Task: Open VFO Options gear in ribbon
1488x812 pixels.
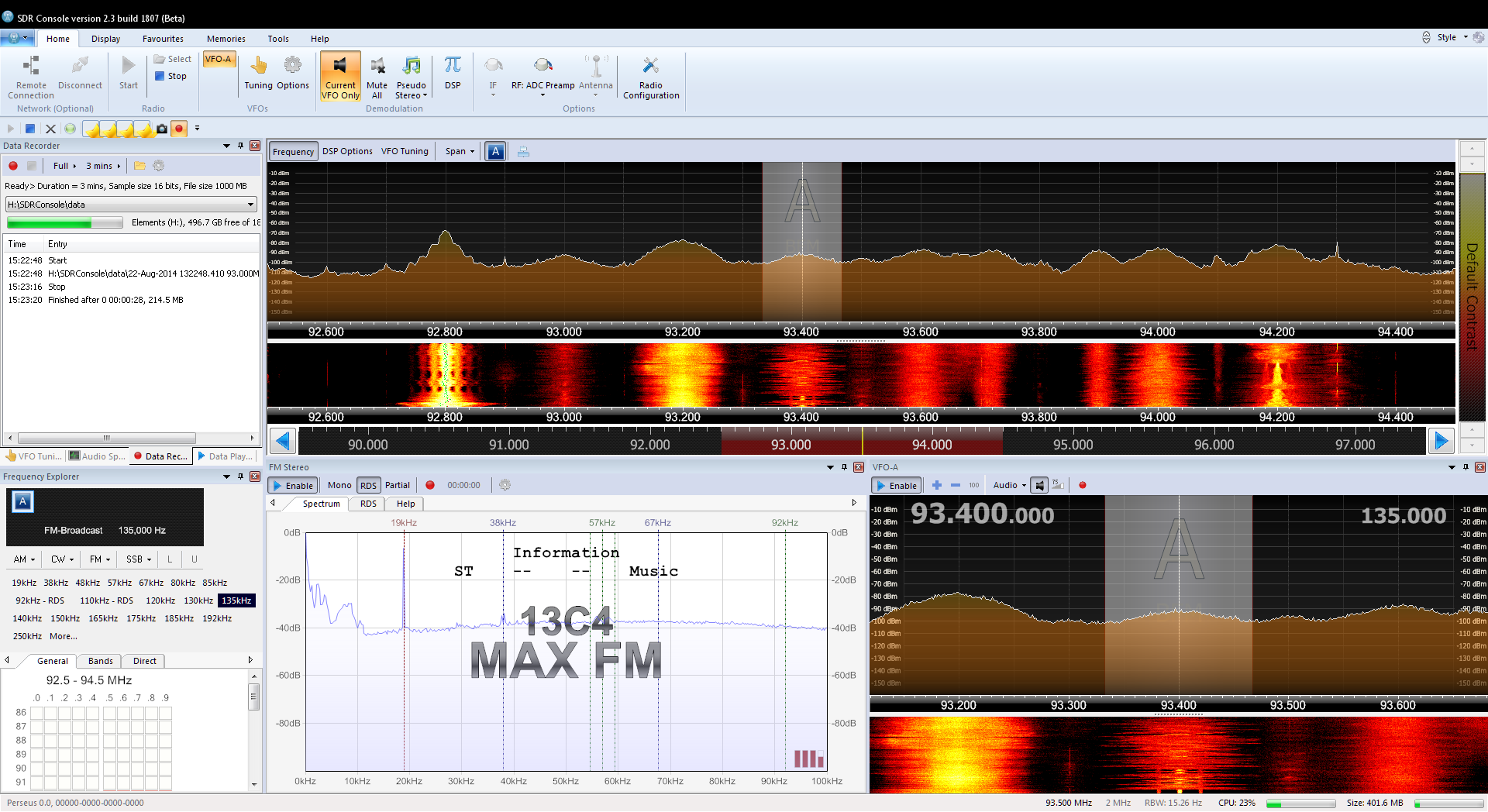Action: click(x=293, y=73)
